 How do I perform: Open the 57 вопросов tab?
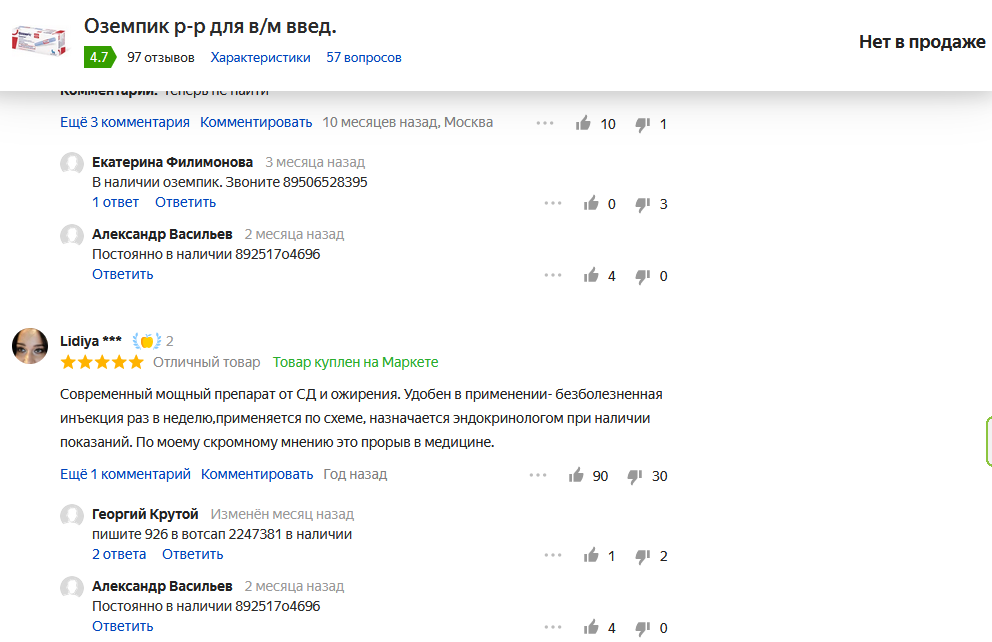pos(364,58)
